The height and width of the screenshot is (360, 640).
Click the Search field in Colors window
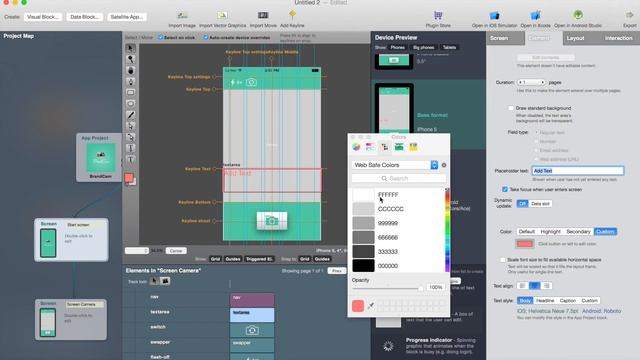pyautogui.click(x=398, y=178)
